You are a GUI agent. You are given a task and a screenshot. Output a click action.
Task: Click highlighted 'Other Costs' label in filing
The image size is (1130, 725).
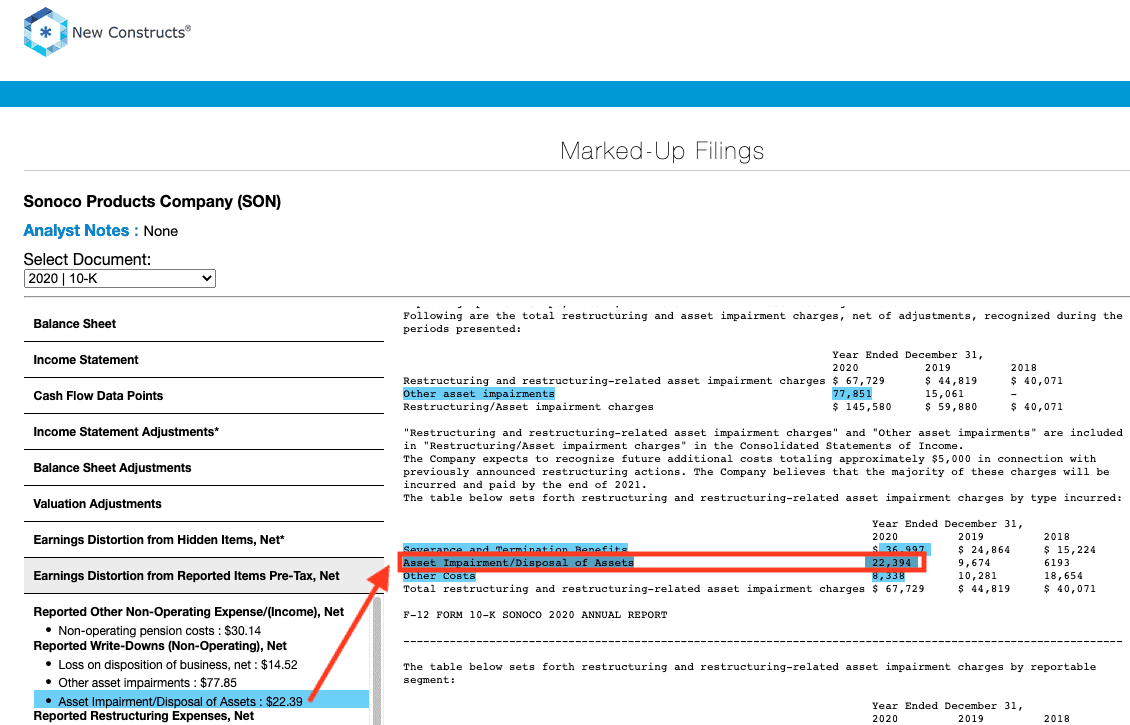click(x=439, y=576)
